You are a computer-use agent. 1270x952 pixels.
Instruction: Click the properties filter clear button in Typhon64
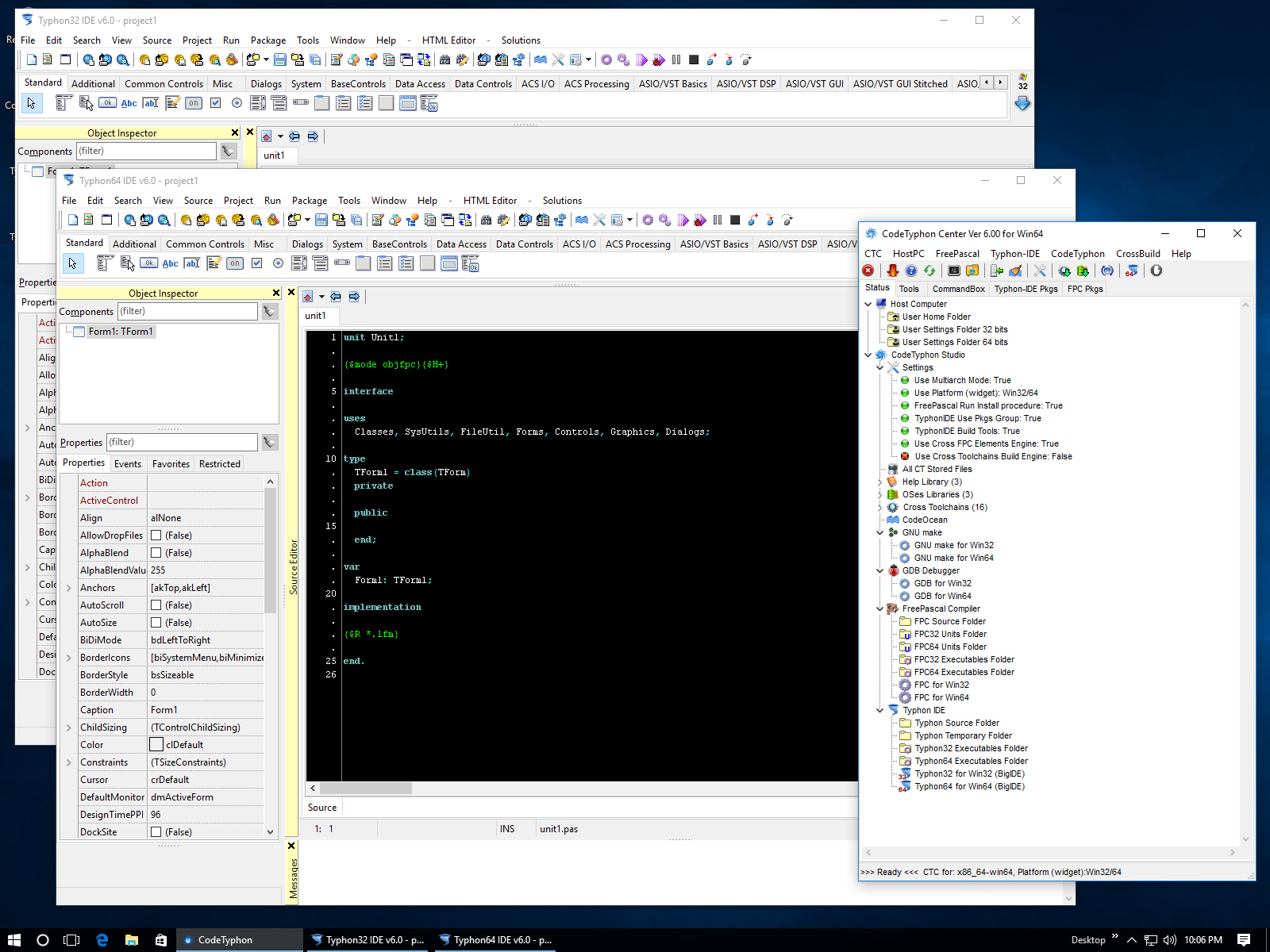[270, 442]
